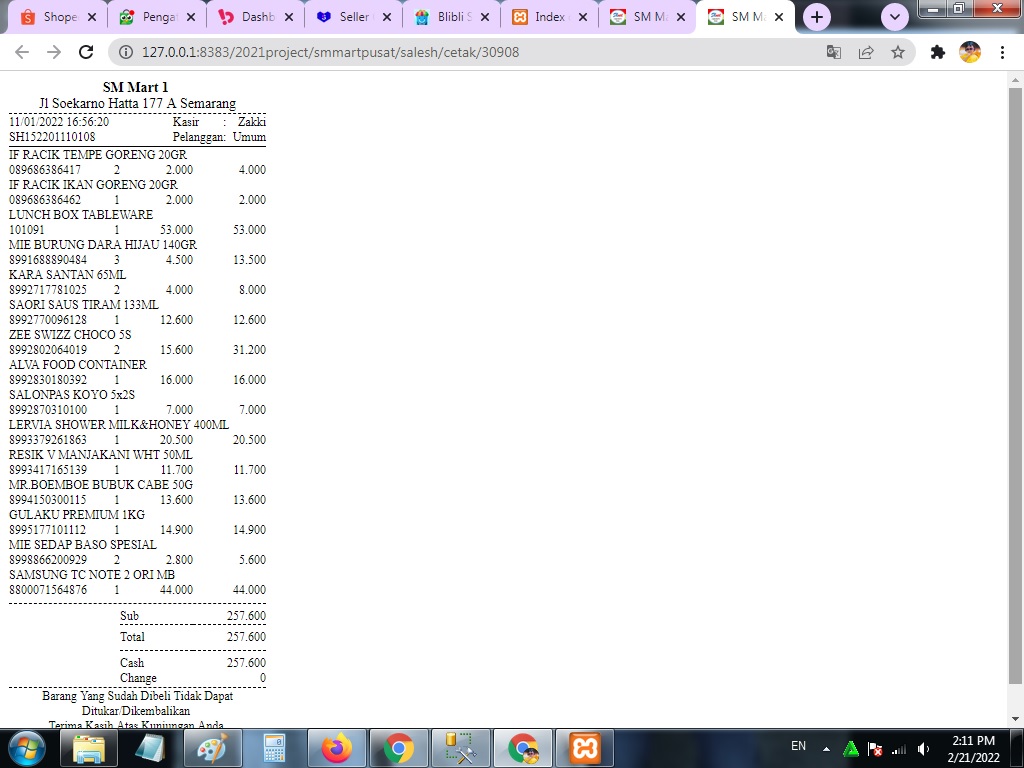The height and width of the screenshot is (768, 1024).
Task: Share this page via share icon
Action: 866,52
